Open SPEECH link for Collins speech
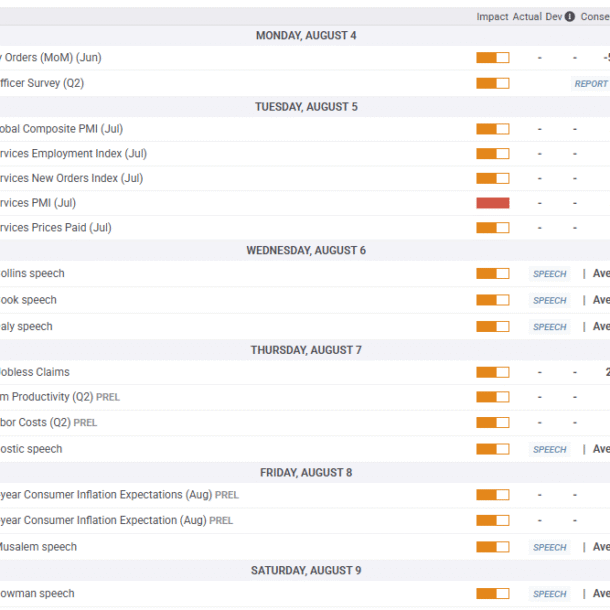 coord(549,274)
